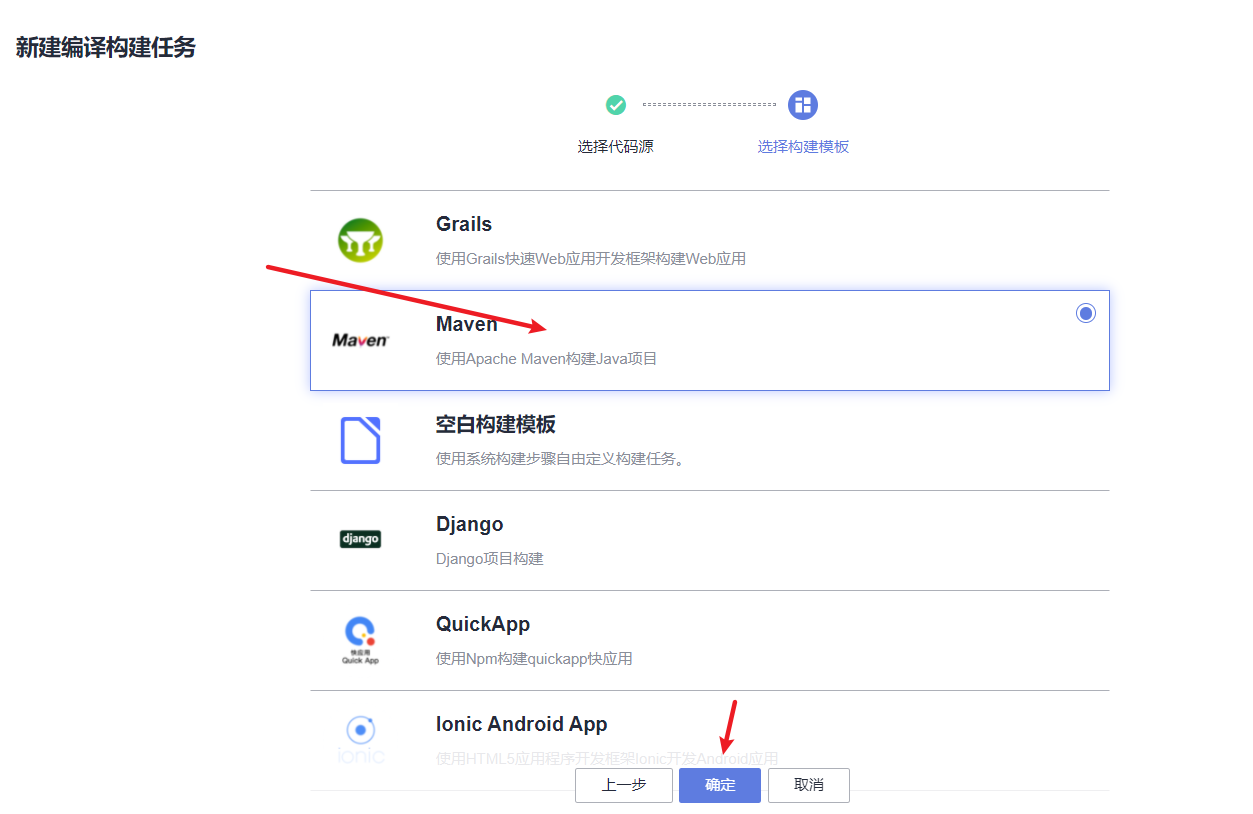Click the Maven logo icon

tap(360, 340)
